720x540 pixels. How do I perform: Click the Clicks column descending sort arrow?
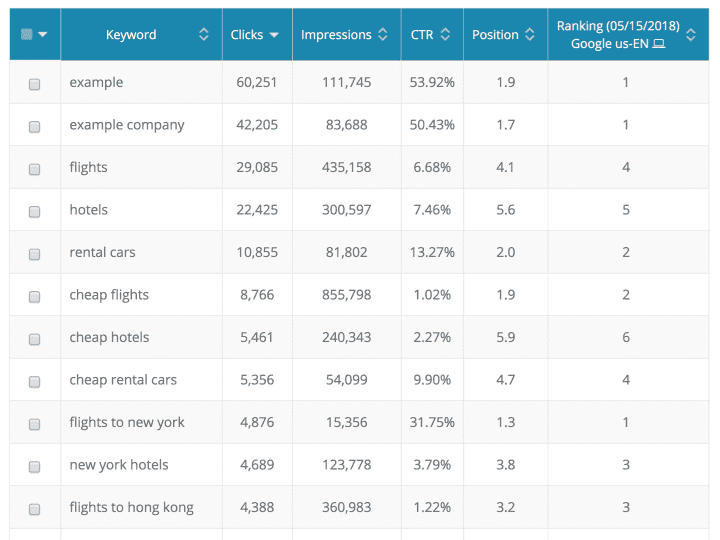(274, 35)
